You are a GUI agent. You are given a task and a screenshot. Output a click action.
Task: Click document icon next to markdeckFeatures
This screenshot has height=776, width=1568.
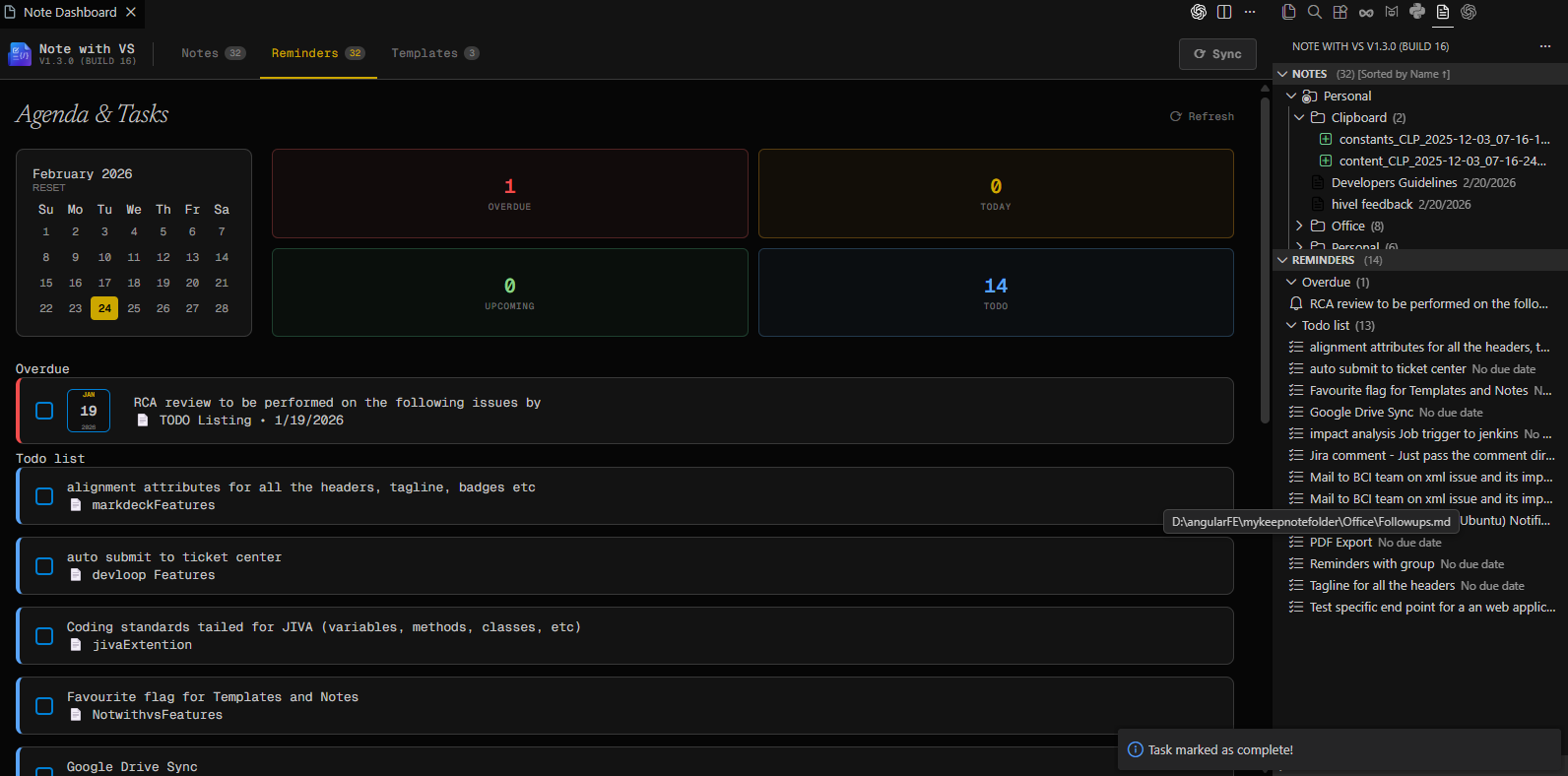click(76, 505)
